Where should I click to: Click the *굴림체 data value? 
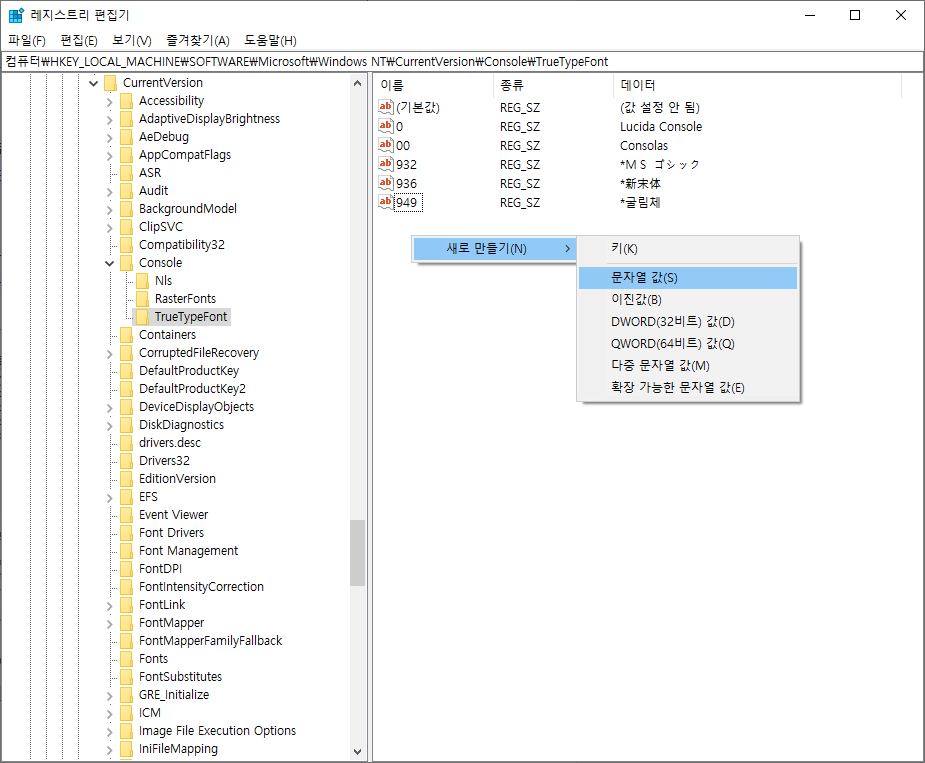tap(640, 202)
